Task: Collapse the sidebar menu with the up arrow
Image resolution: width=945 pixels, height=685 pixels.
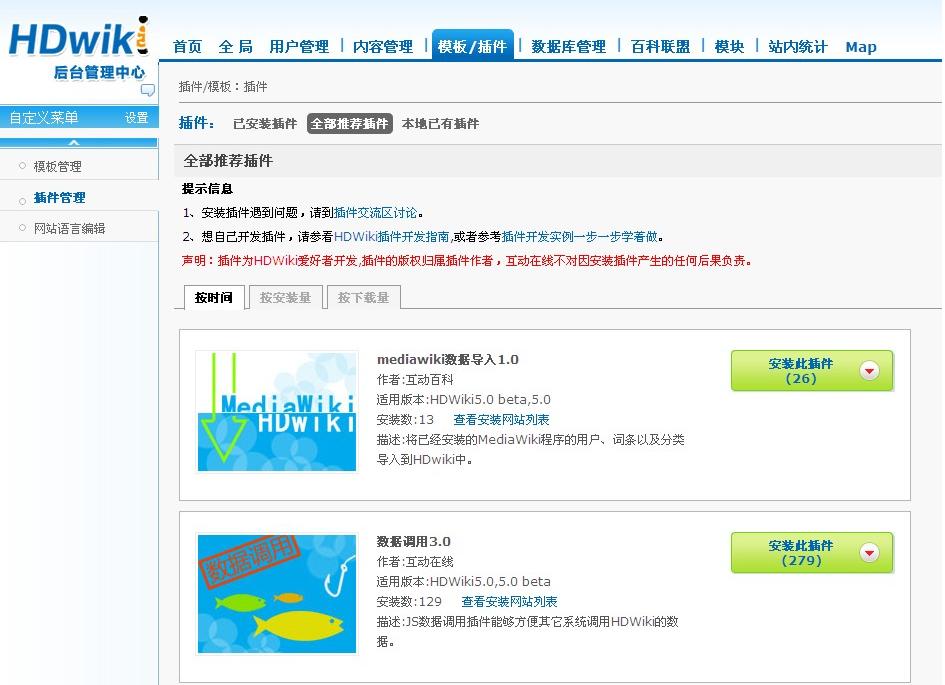Action: [74, 143]
